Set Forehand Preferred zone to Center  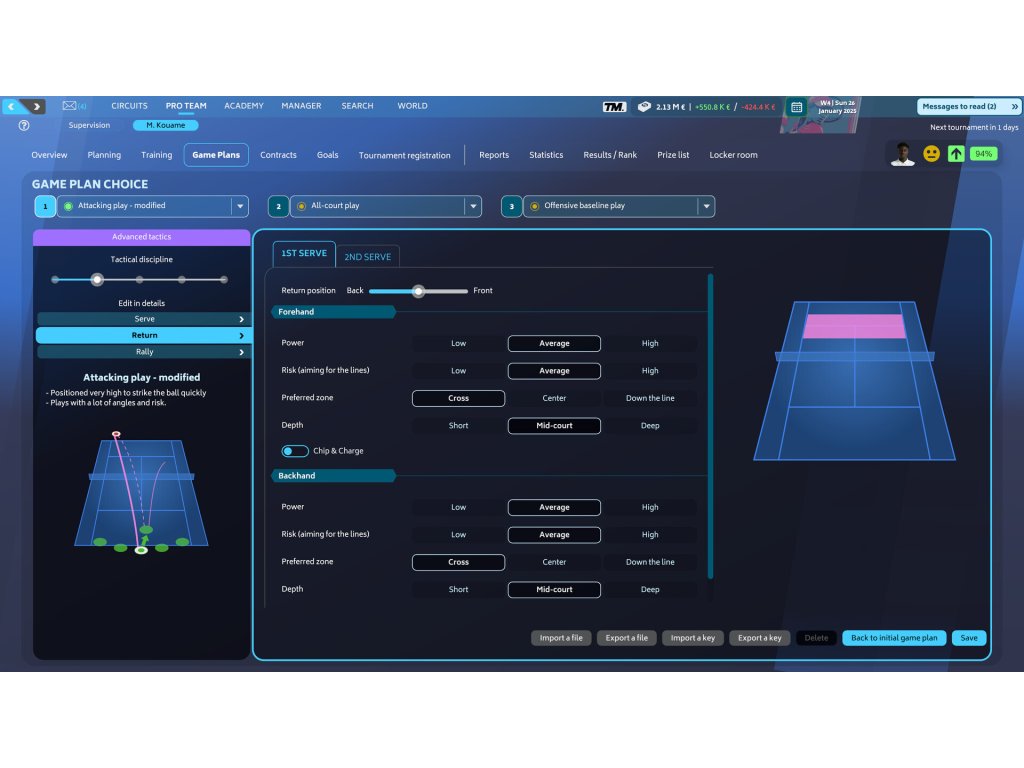[554, 398]
